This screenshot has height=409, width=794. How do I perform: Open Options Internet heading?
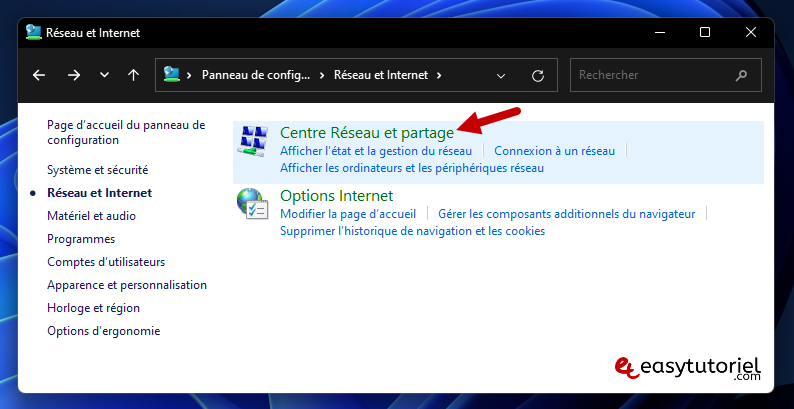[x=337, y=195]
